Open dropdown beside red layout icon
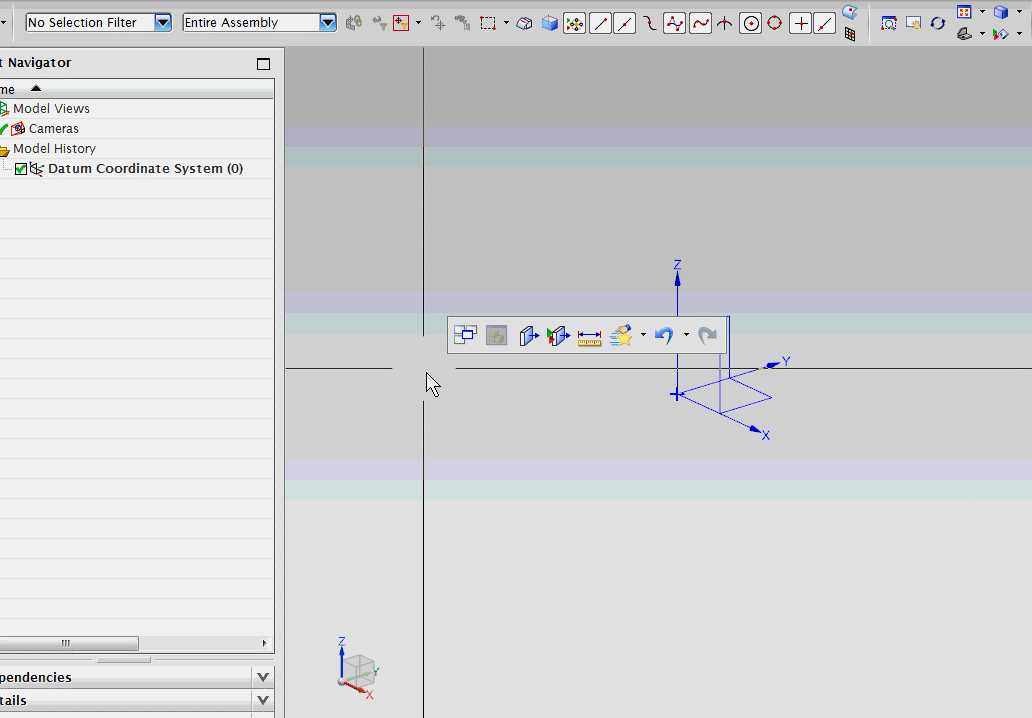 click(983, 12)
